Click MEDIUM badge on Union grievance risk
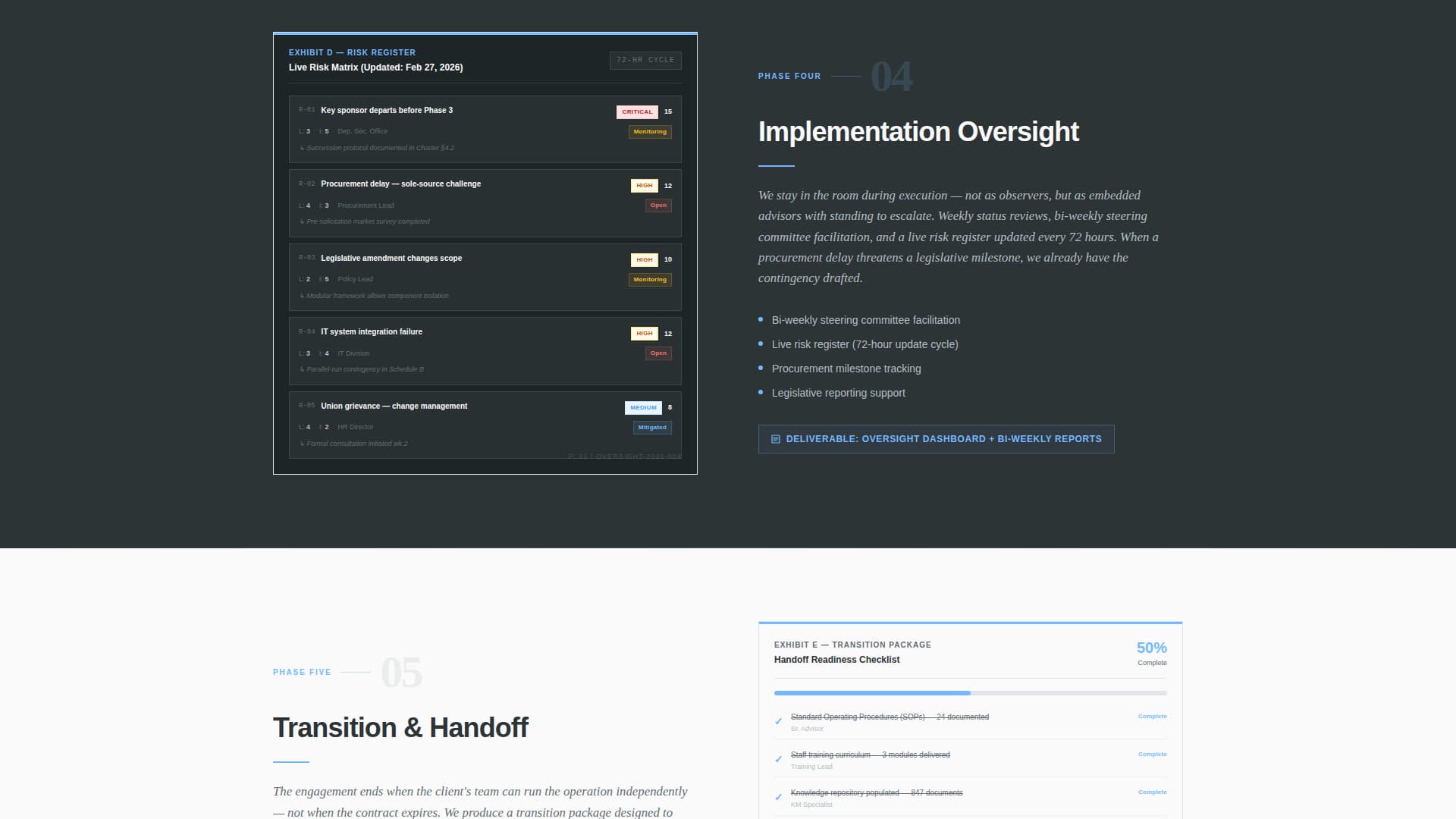The height and width of the screenshot is (819, 1456). (643, 408)
